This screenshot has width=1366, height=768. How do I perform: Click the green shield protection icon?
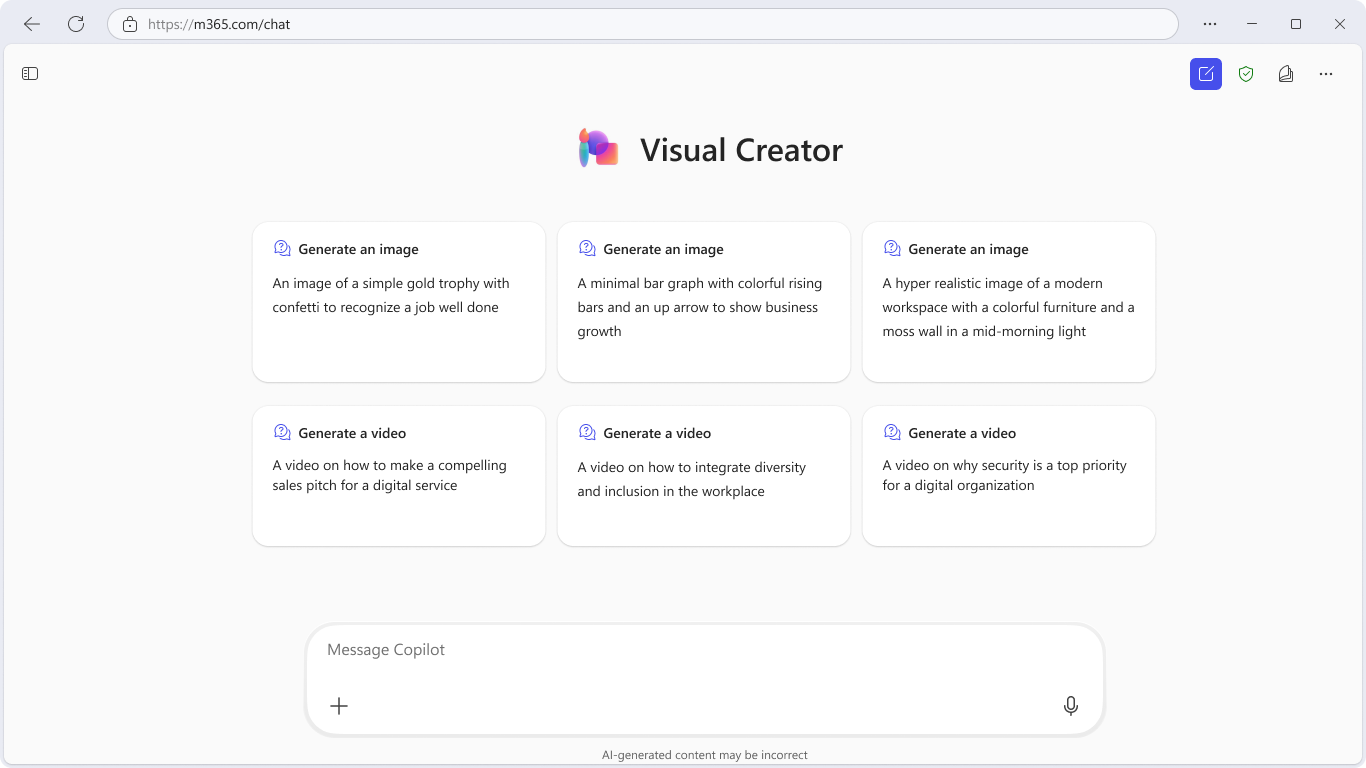coord(1246,74)
